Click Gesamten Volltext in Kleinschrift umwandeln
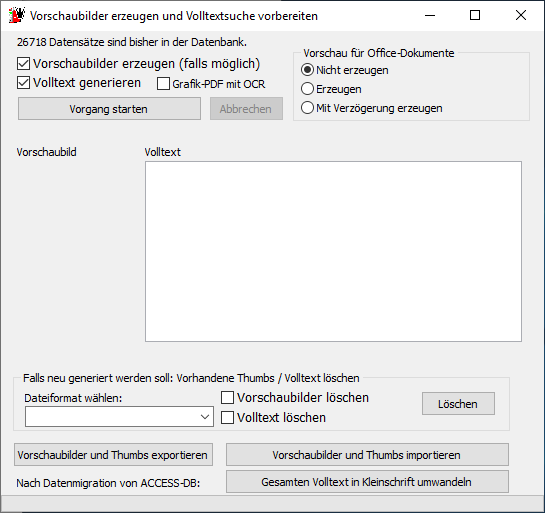 367,482
